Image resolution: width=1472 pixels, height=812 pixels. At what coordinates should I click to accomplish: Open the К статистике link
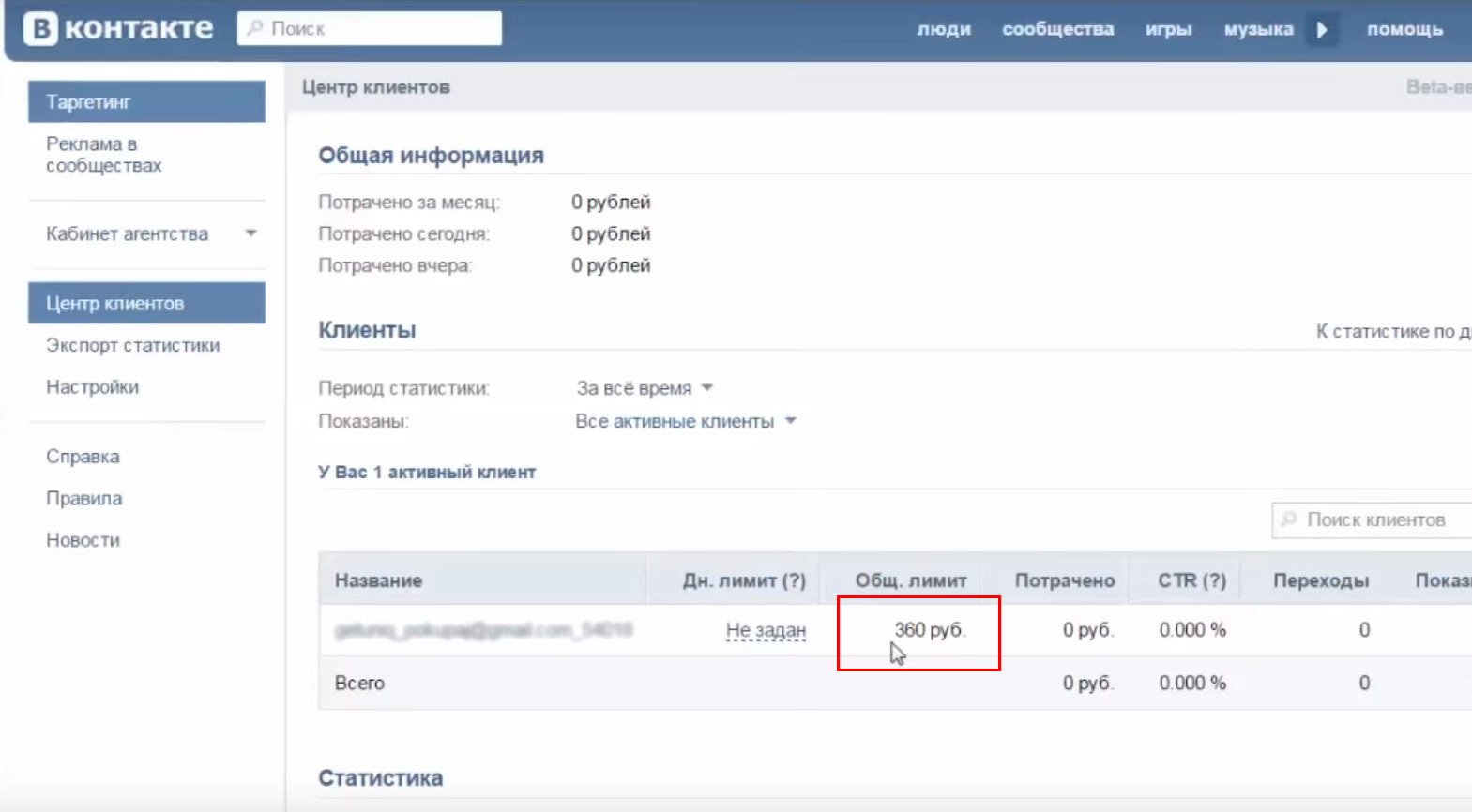[1393, 331]
